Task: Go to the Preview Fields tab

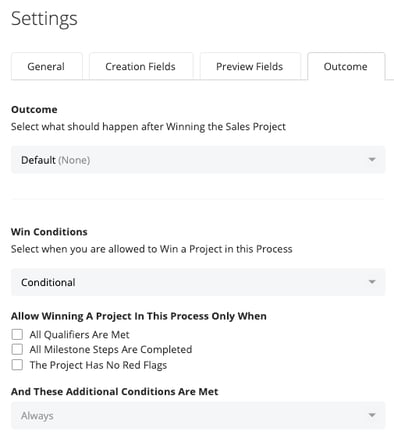Action: [250, 66]
